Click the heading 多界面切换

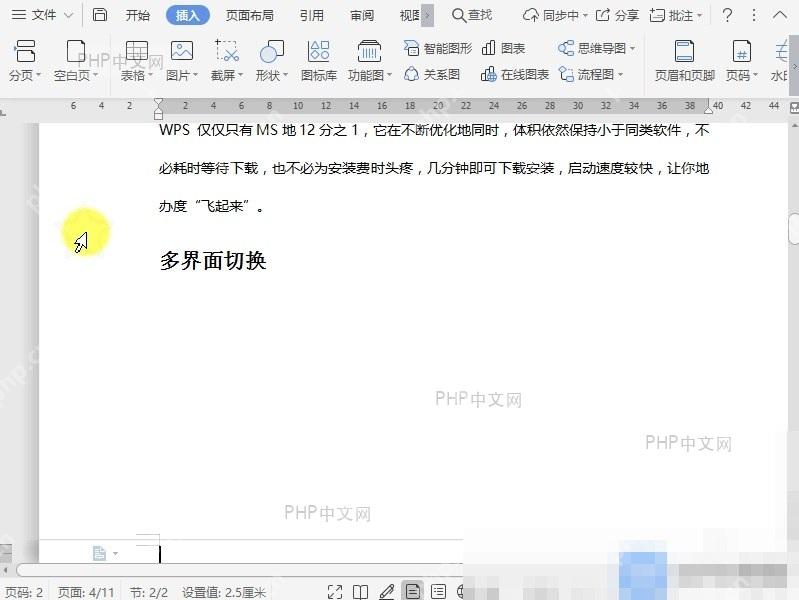(x=213, y=260)
